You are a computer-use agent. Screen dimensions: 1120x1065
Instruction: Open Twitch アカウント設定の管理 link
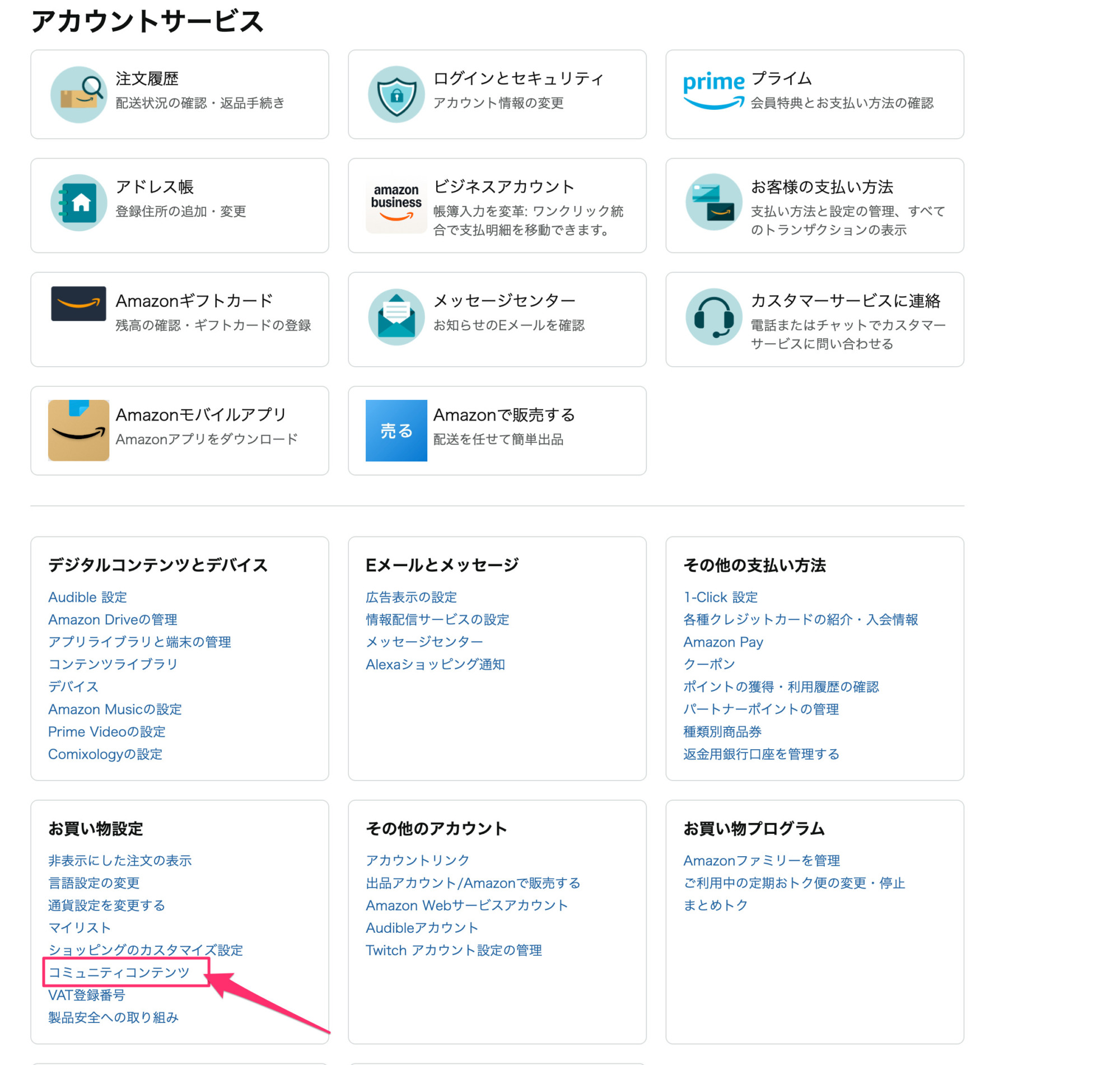click(x=454, y=950)
